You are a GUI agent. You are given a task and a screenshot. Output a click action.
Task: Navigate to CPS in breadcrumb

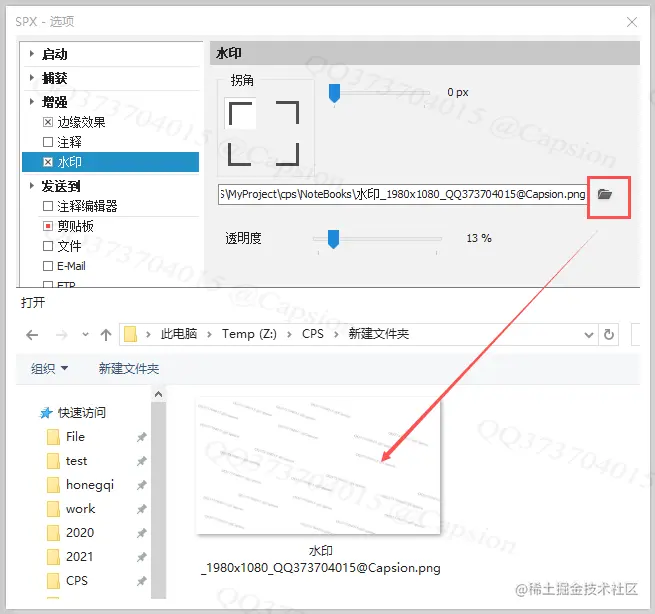(x=313, y=334)
